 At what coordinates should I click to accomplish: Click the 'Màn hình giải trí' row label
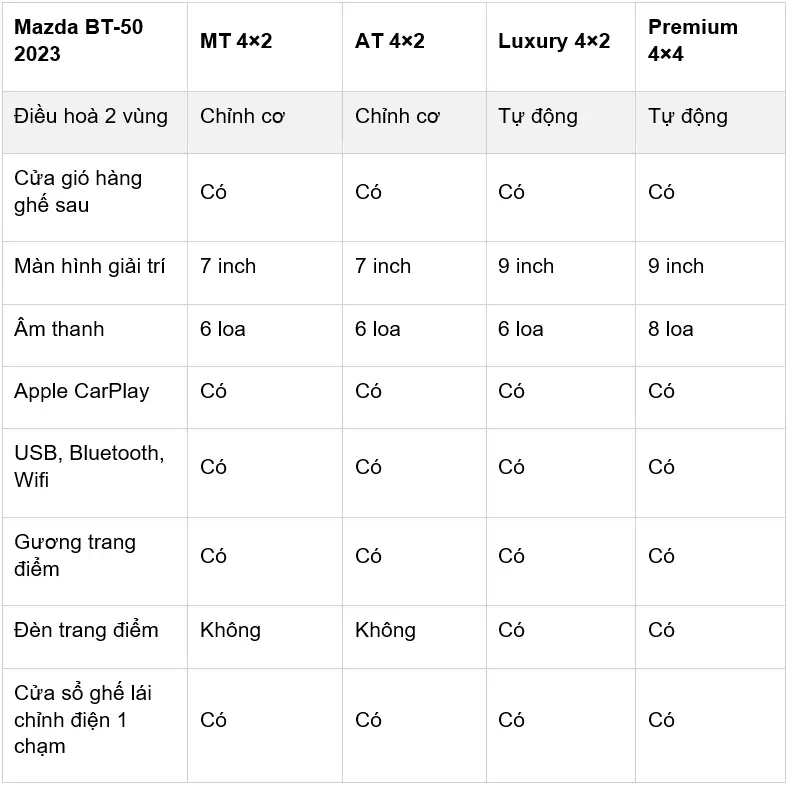[x=90, y=266]
